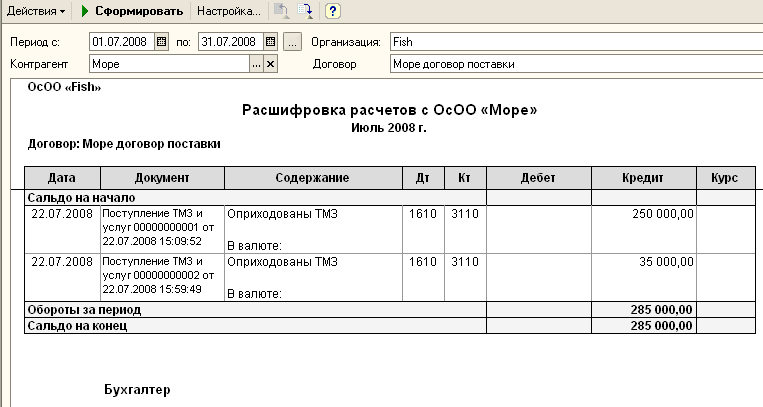This screenshot has width=763, height=407.
Task: Click the Бухгалтер signature label
Action: pos(137,389)
